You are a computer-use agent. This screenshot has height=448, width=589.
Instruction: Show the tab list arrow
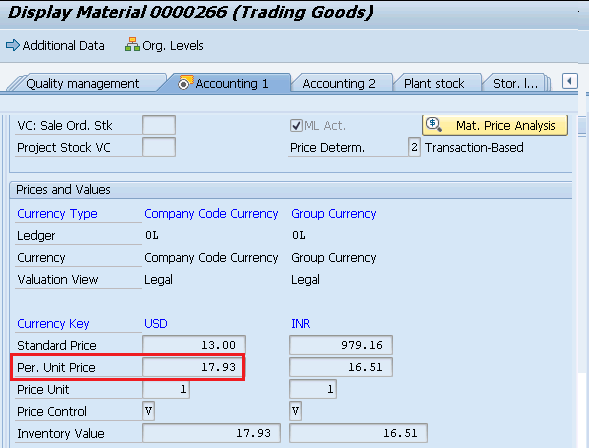[x=569, y=81]
